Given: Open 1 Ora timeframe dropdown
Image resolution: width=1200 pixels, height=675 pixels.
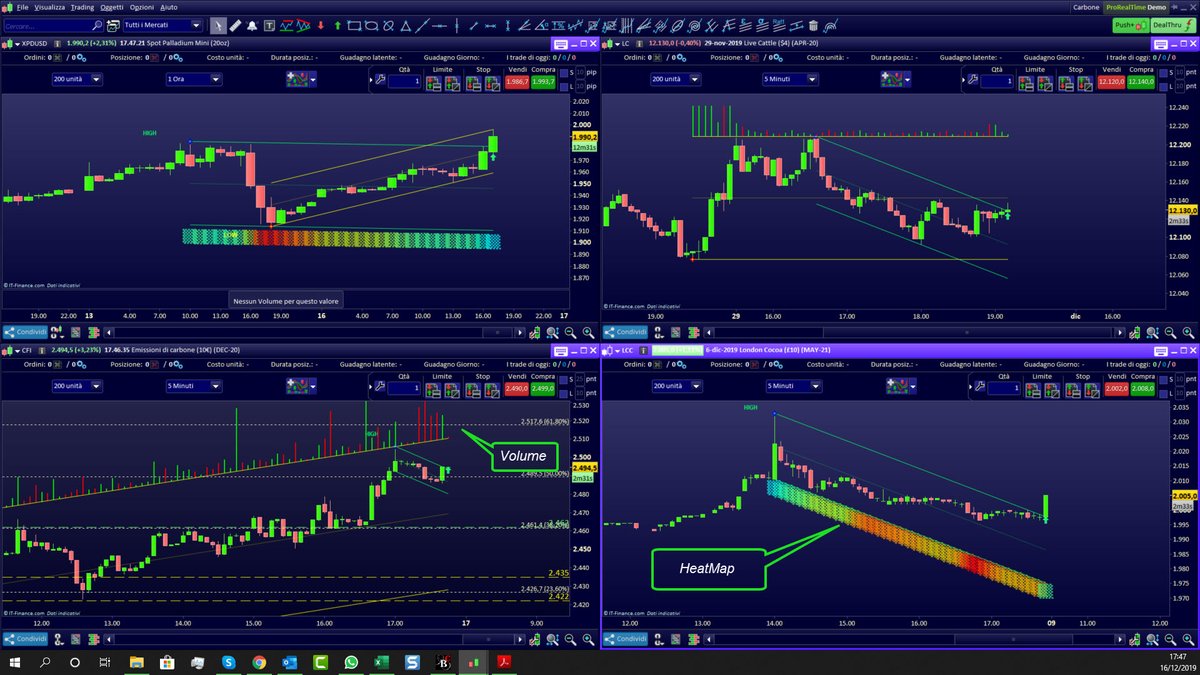Looking at the screenshot, I should pos(193,79).
